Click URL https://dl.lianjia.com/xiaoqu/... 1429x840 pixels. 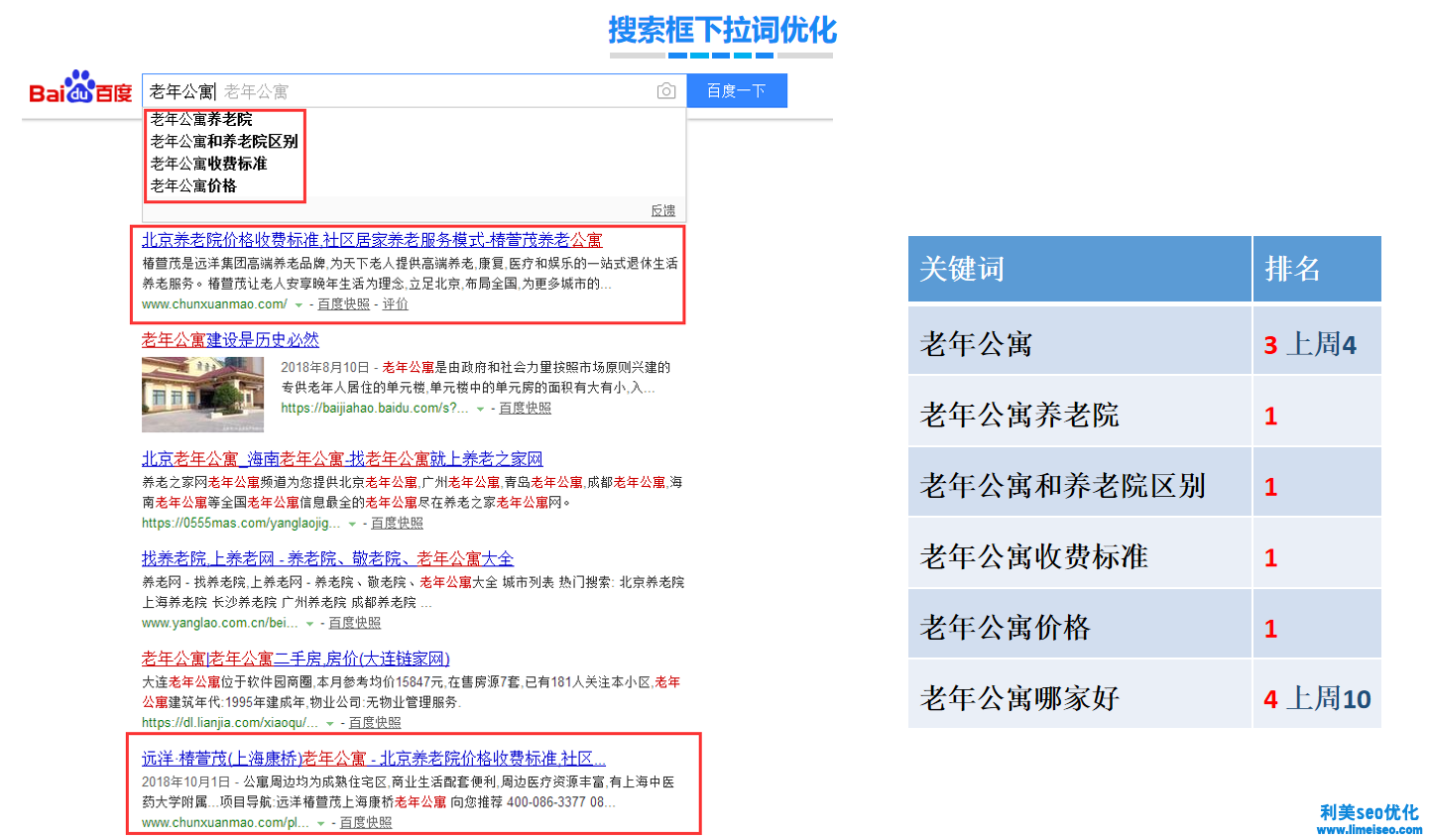pos(230,723)
